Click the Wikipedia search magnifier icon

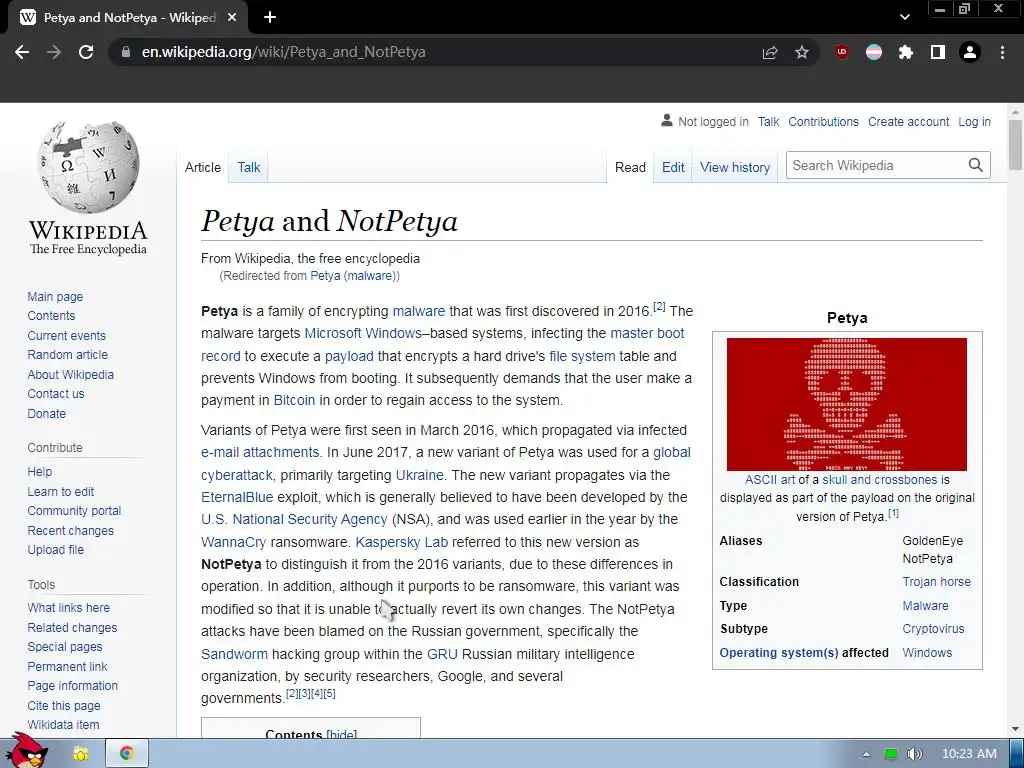tap(976, 165)
